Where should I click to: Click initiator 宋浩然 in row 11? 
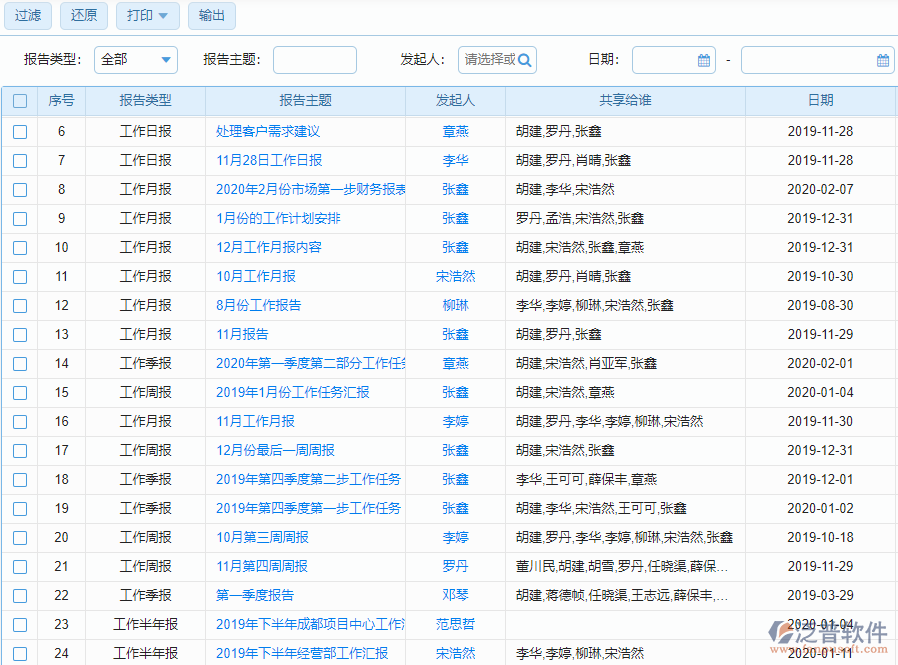pyautogui.click(x=456, y=276)
